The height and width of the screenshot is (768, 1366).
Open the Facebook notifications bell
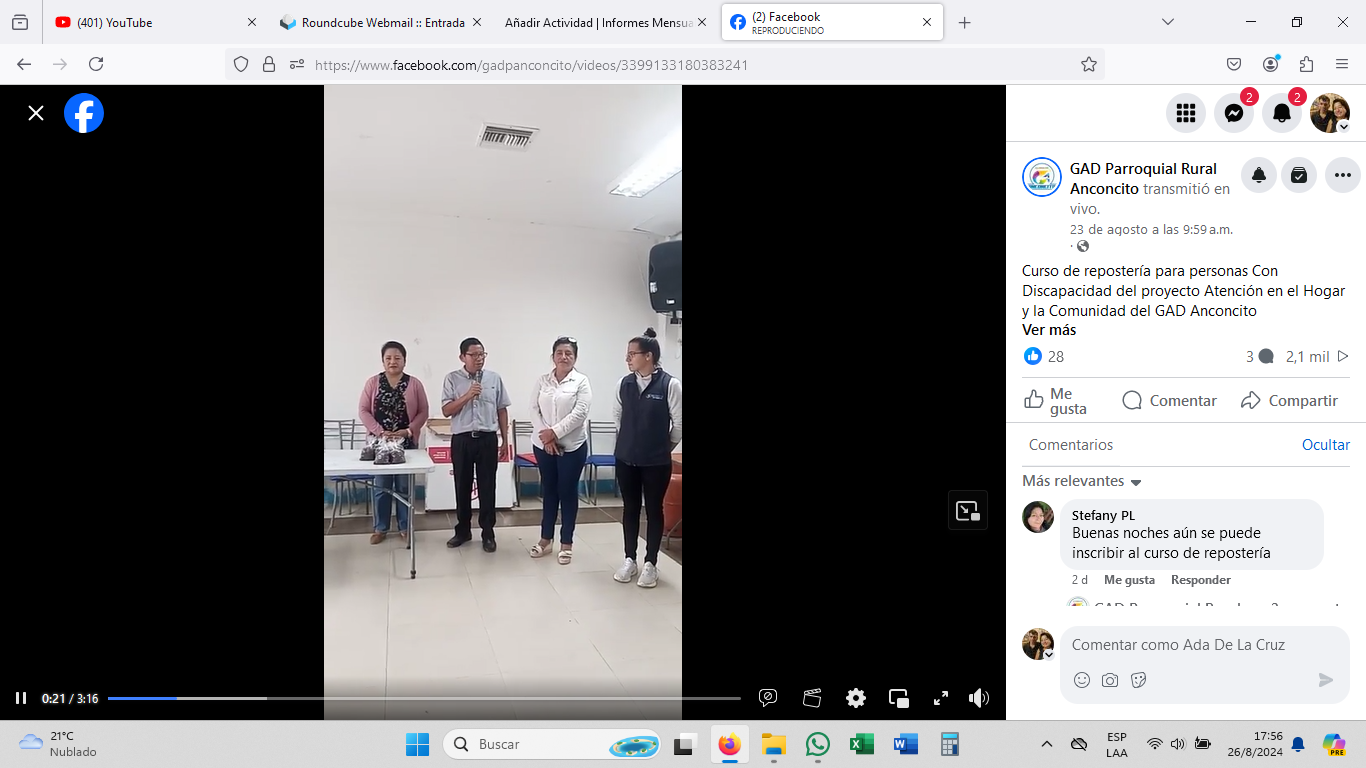tap(1281, 113)
